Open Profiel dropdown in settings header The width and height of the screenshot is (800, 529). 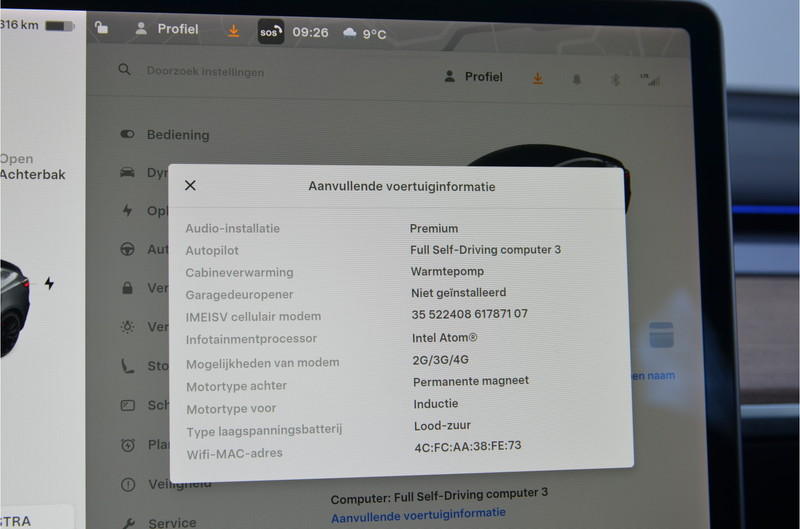click(x=473, y=77)
